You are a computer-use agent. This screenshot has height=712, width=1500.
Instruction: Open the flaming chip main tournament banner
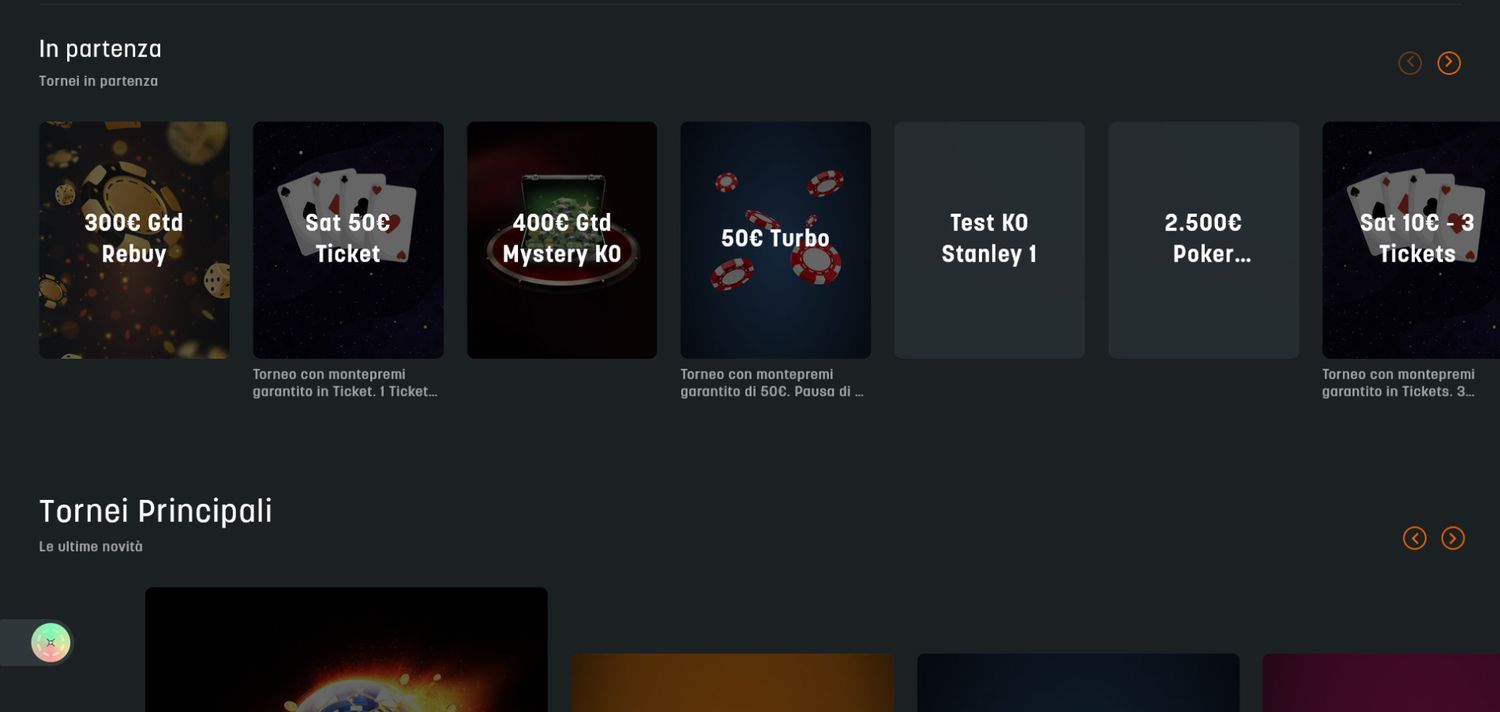coord(346,650)
